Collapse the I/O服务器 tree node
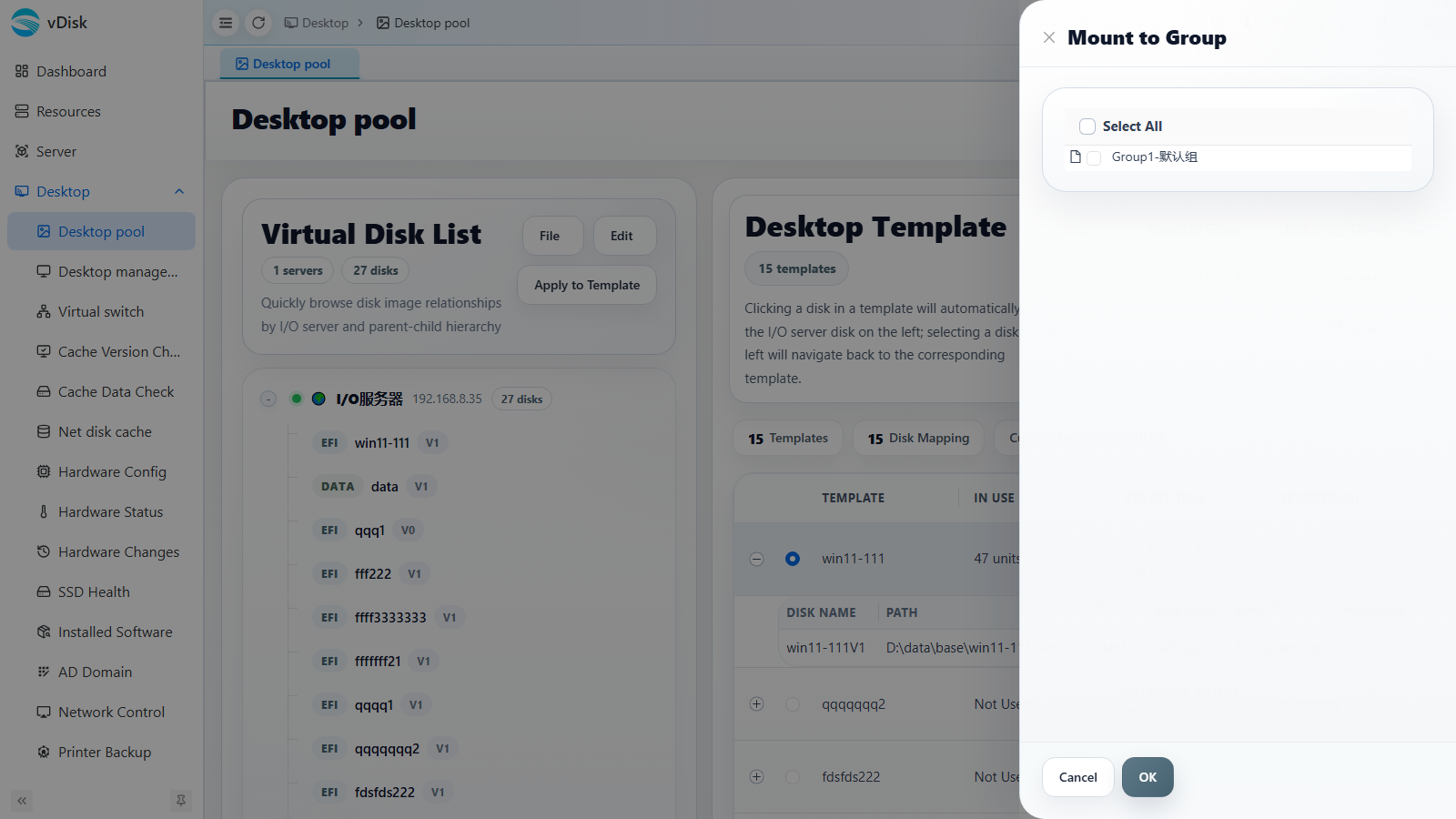This screenshot has height=819, width=1456. click(x=268, y=399)
